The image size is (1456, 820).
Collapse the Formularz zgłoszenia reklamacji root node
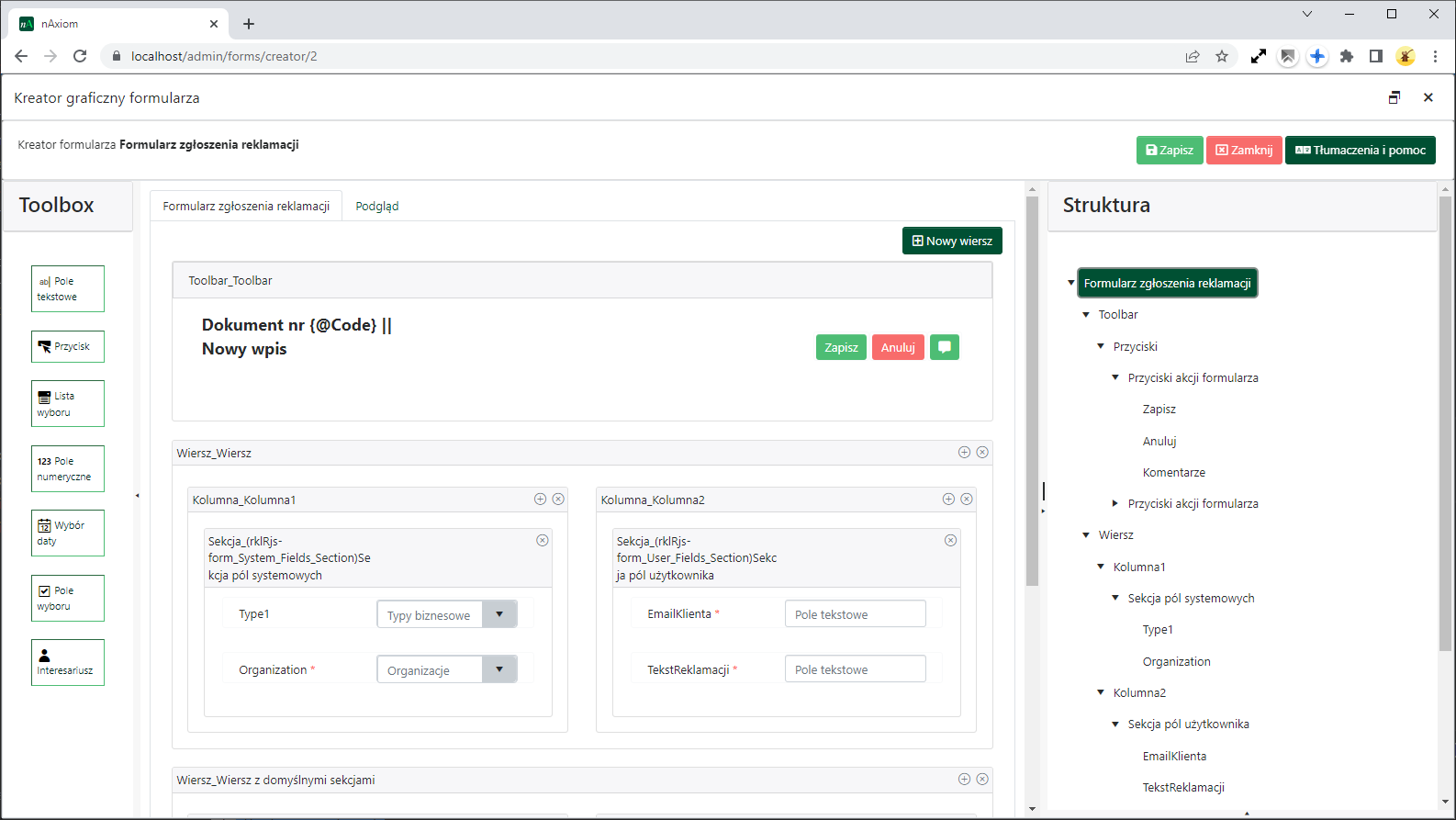coord(1071,283)
